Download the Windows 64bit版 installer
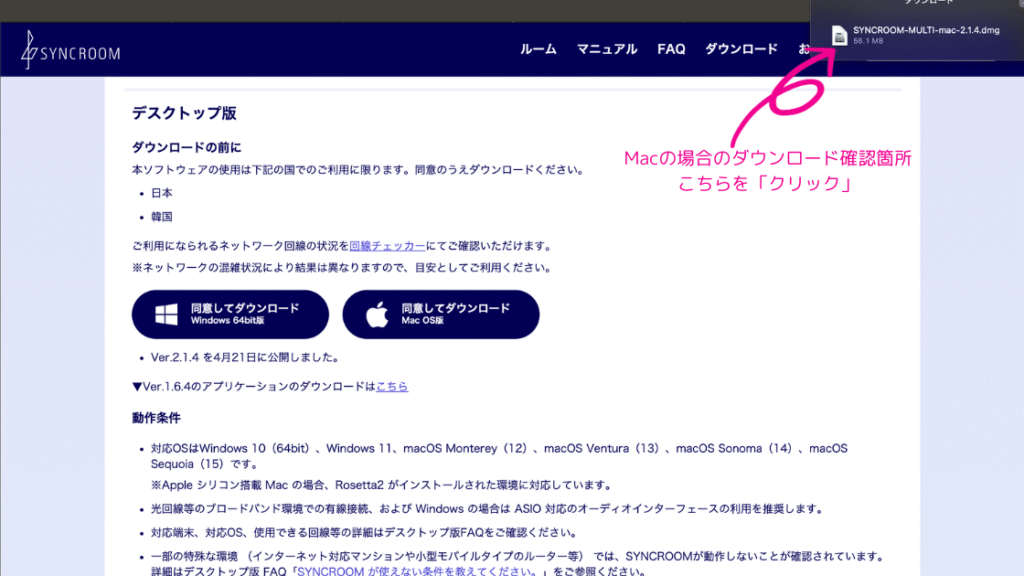The image size is (1024, 576). 231,314
